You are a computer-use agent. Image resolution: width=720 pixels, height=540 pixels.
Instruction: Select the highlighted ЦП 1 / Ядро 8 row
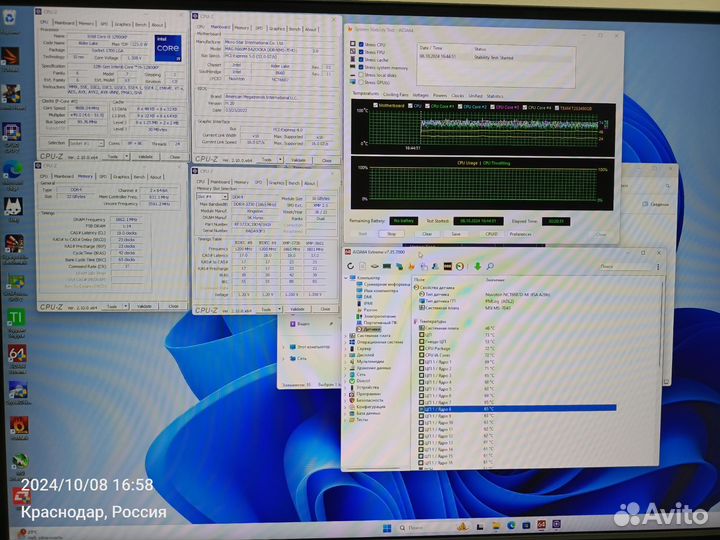coord(517,409)
